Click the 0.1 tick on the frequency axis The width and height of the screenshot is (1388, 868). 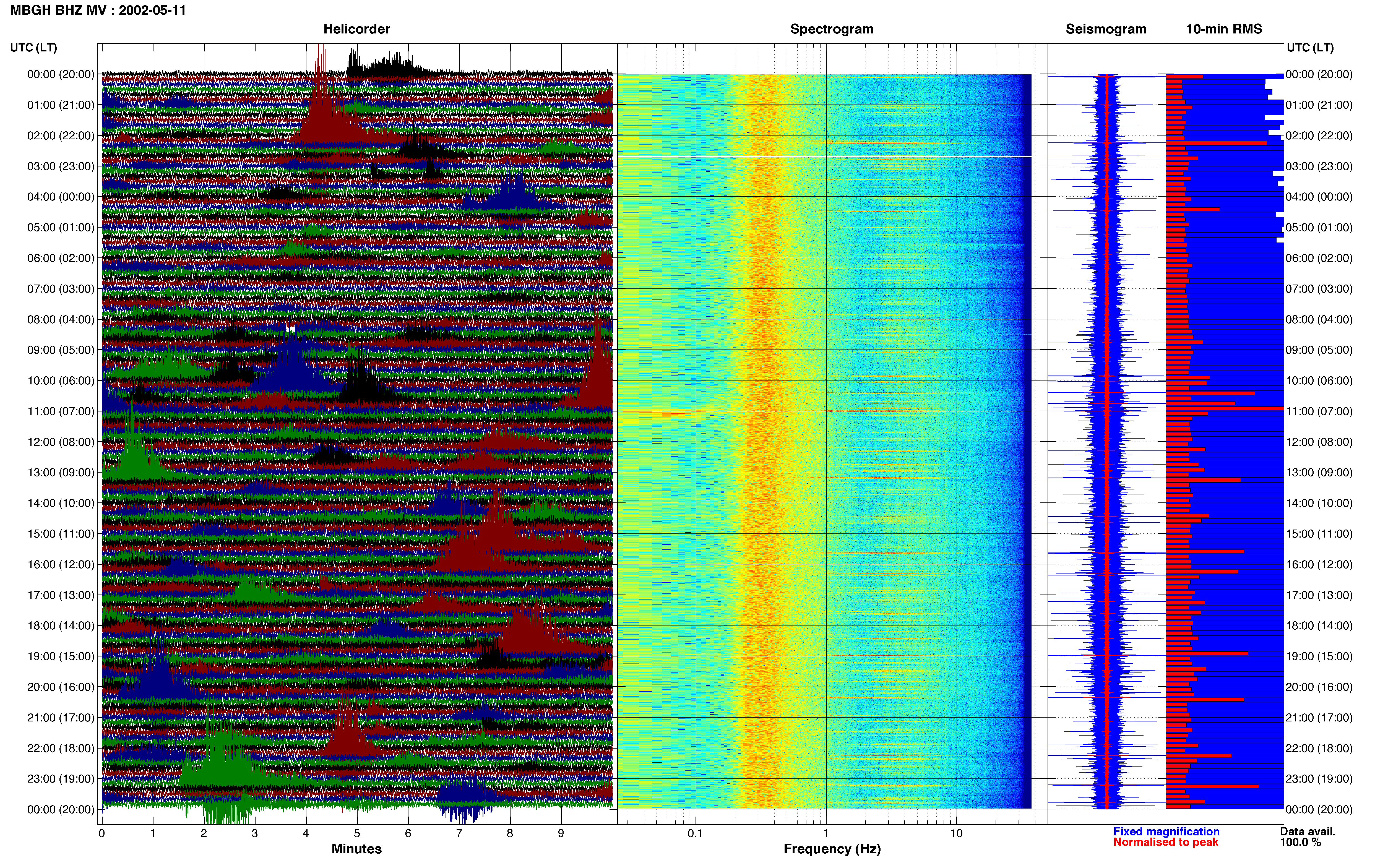(x=695, y=833)
